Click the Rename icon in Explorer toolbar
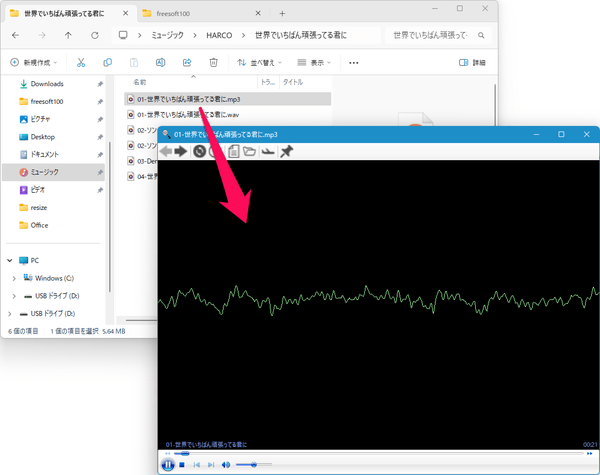This screenshot has width=600, height=475. point(160,62)
